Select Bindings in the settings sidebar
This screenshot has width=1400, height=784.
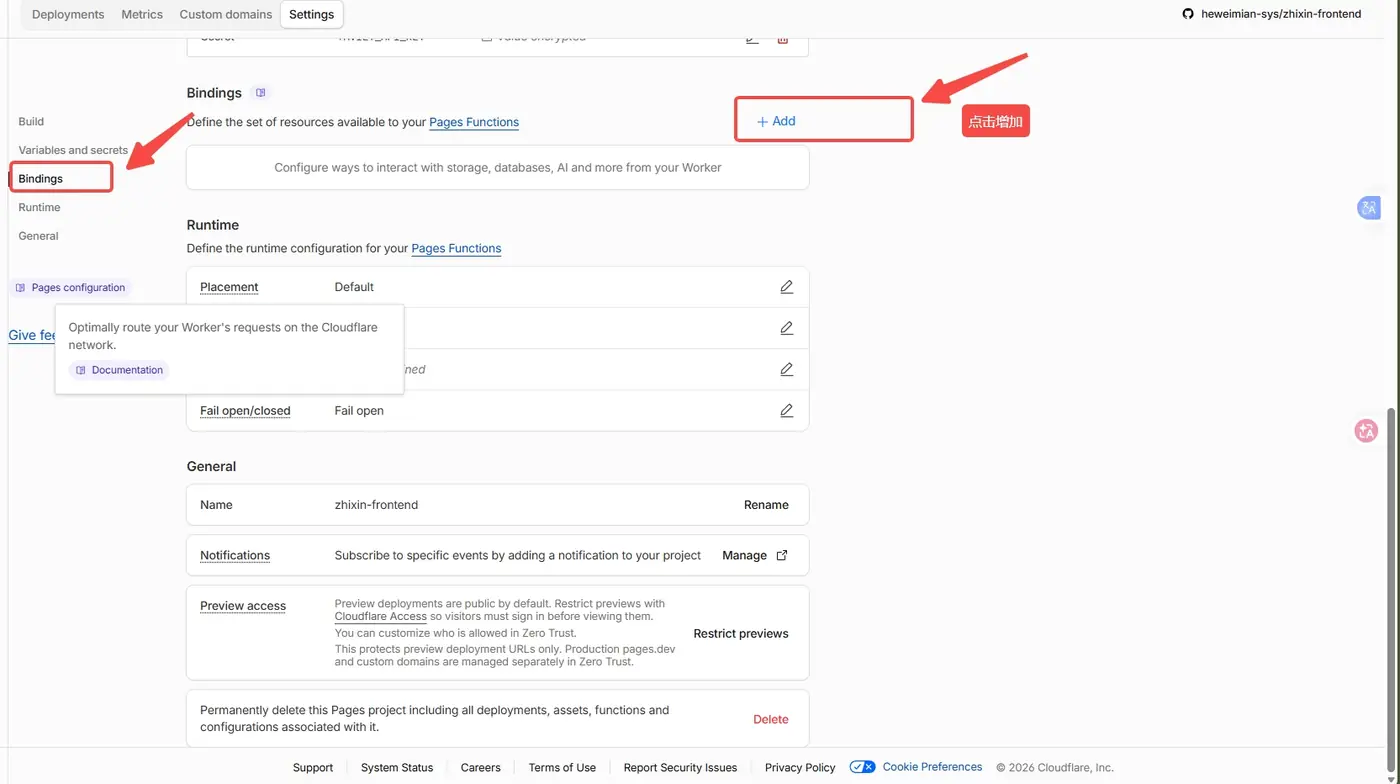(40, 179)
